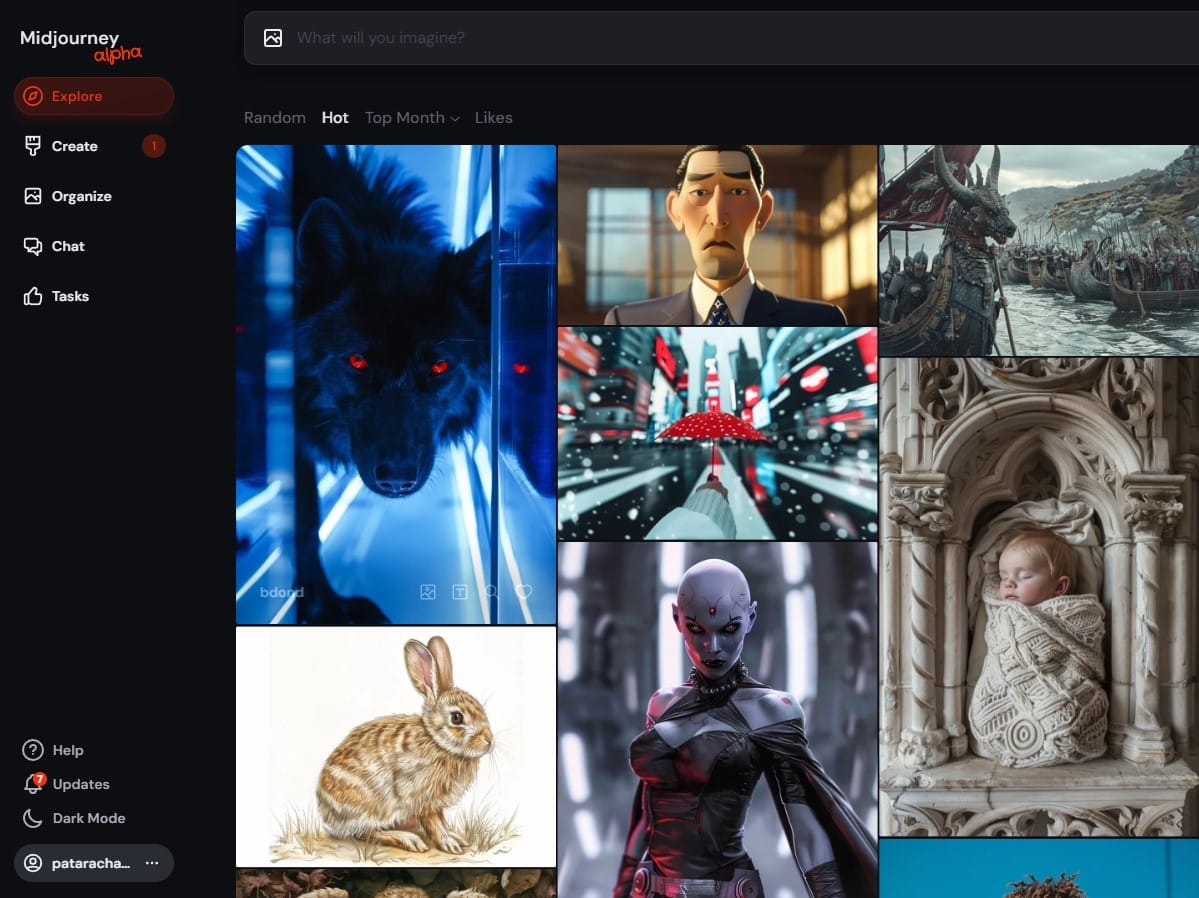Open account menu via three dots
Image resolution: width=1199 pixels, height=898 pixels.
tap(152, 863)
